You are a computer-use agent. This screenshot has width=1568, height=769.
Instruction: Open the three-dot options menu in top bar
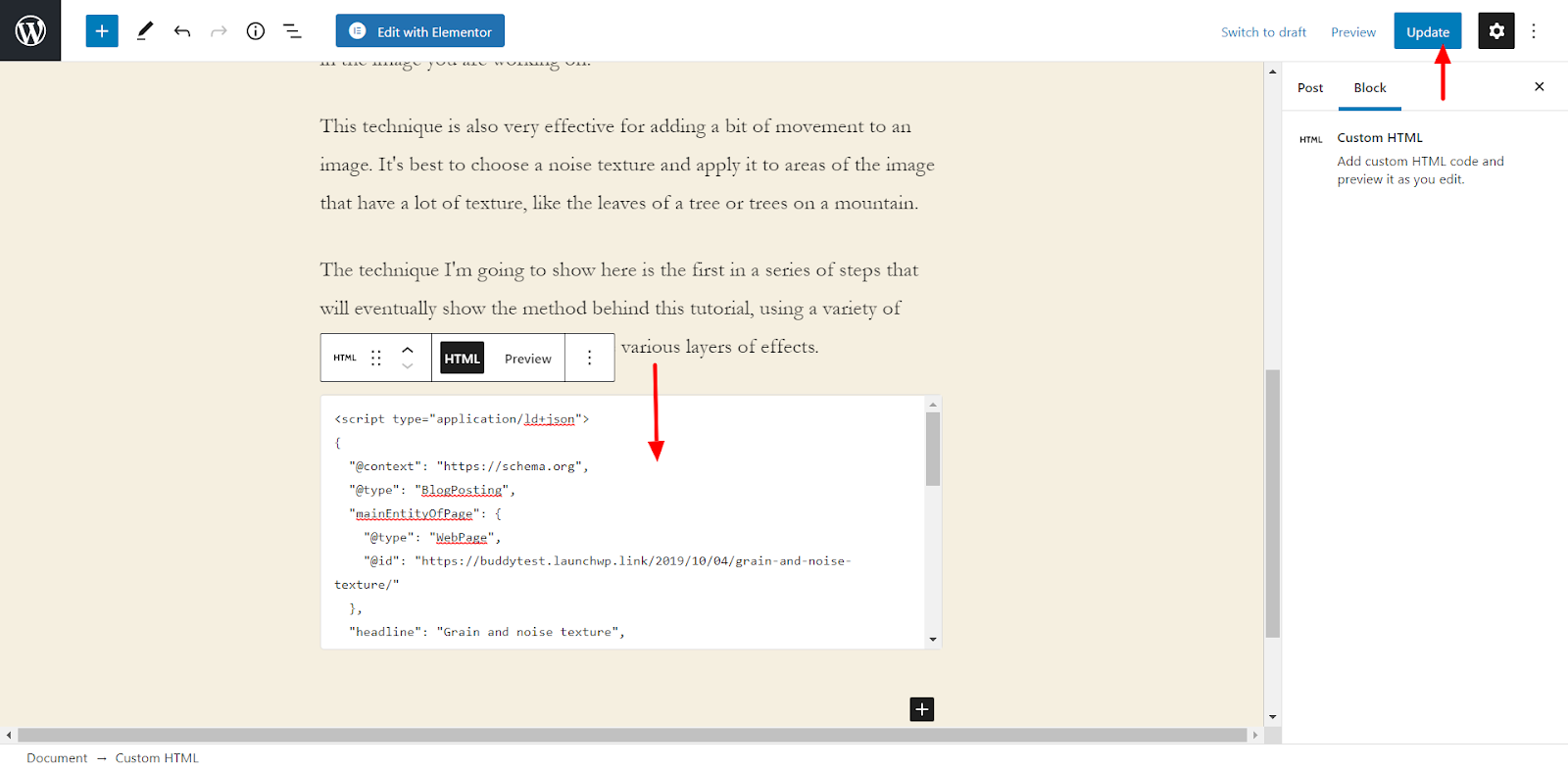pyautogui.click(x=1534, y=31)
